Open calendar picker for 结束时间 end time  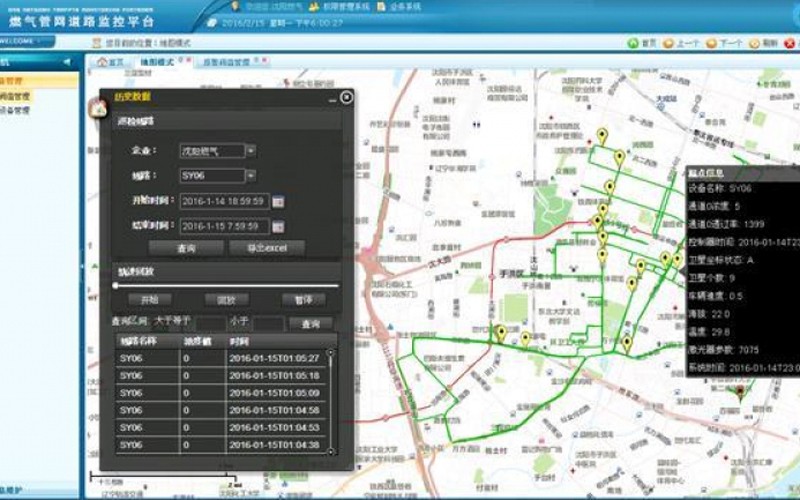click(278, 226)
